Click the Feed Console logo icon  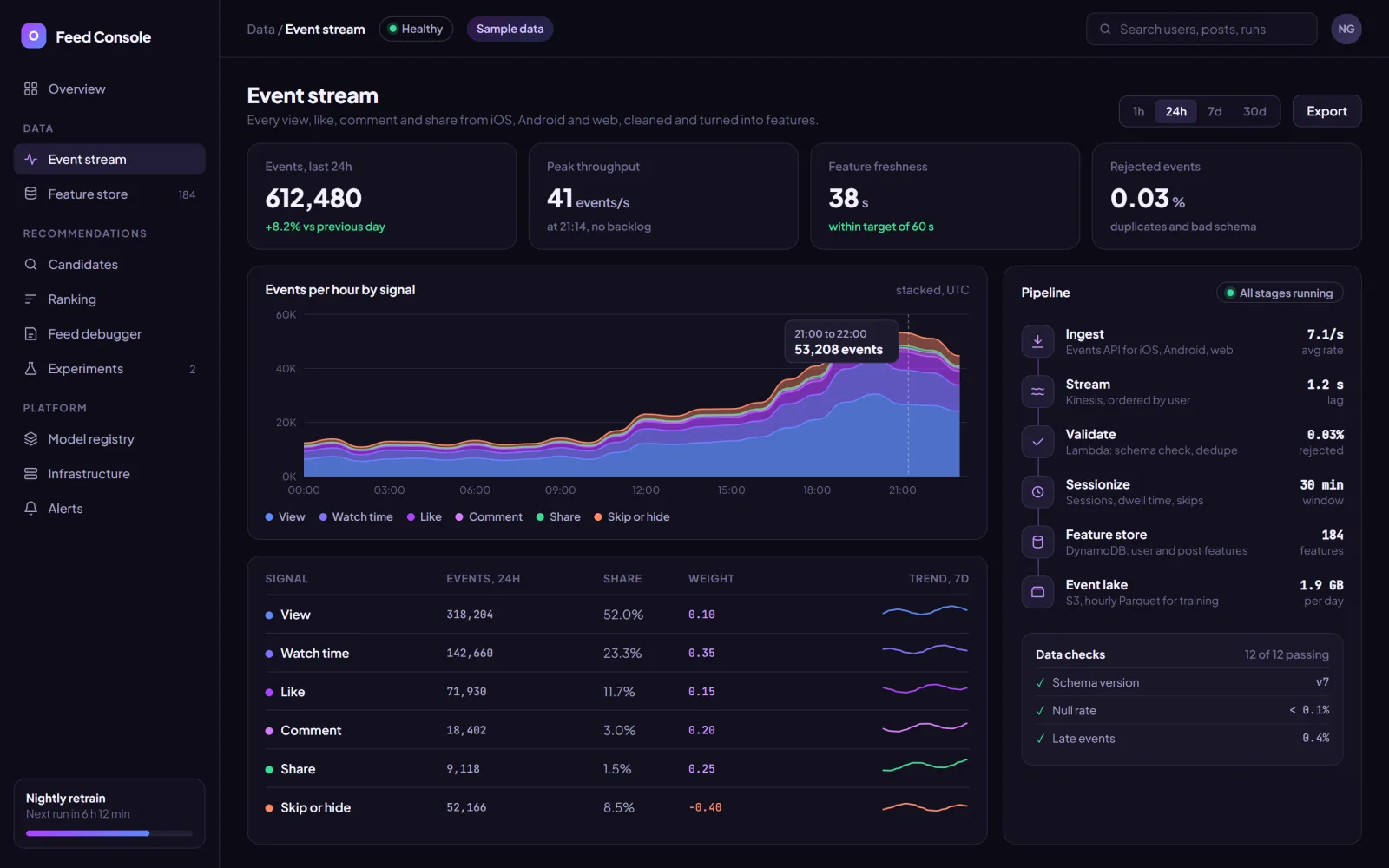(x=34, y=36)
